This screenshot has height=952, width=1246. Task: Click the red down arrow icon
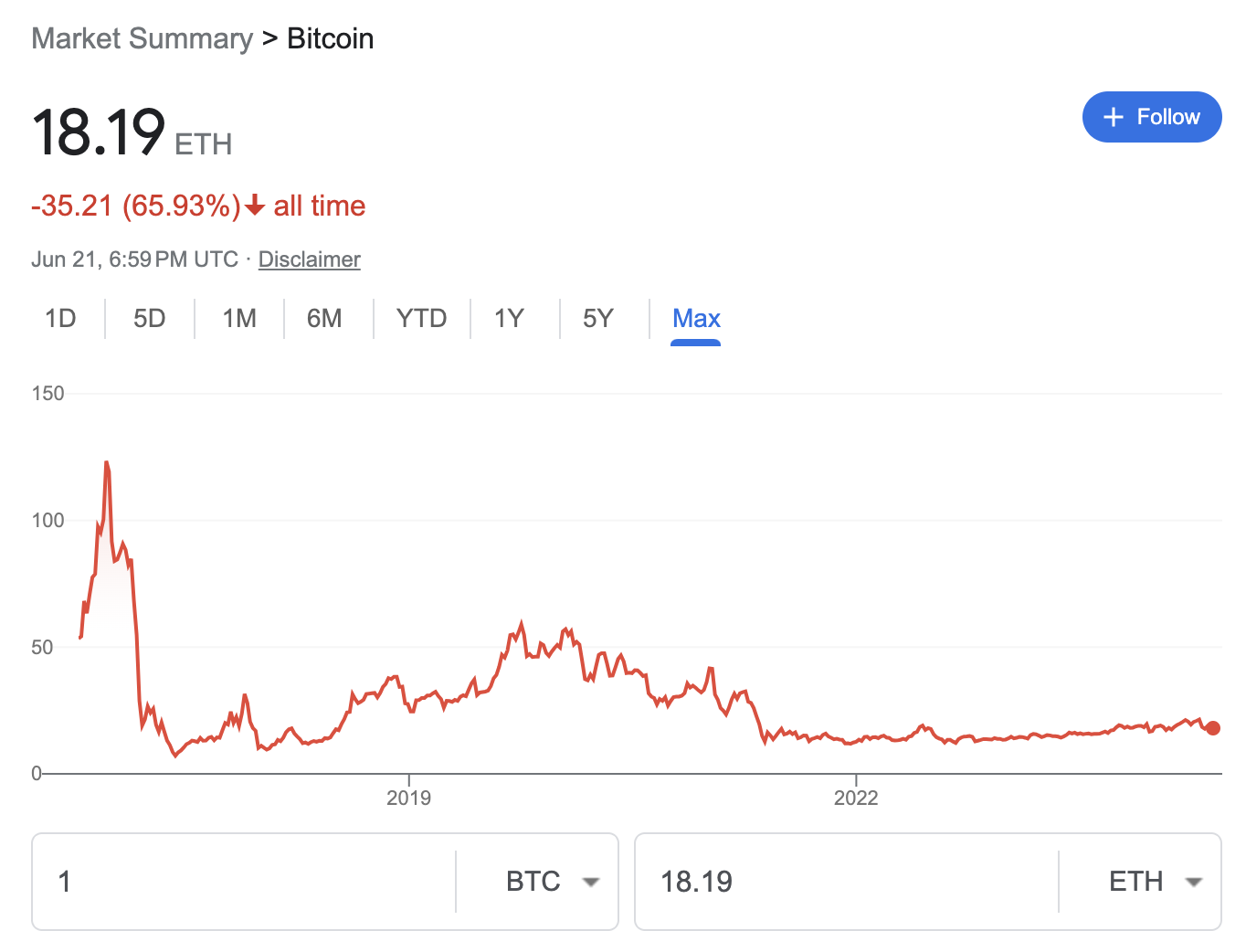coord(255,206)
